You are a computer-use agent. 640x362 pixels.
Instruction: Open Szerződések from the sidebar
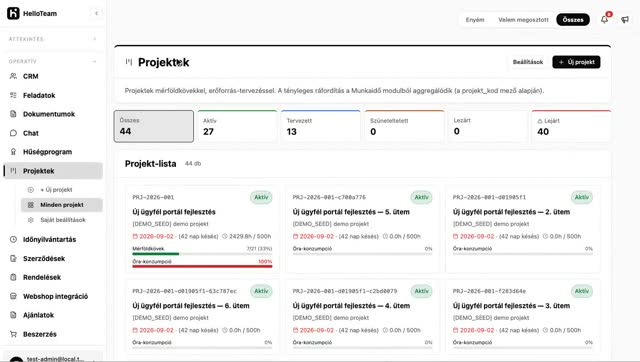53,258
